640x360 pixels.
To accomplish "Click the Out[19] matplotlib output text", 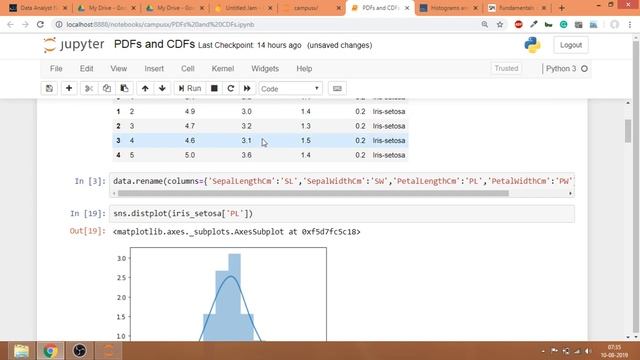I will click(237, 232).
